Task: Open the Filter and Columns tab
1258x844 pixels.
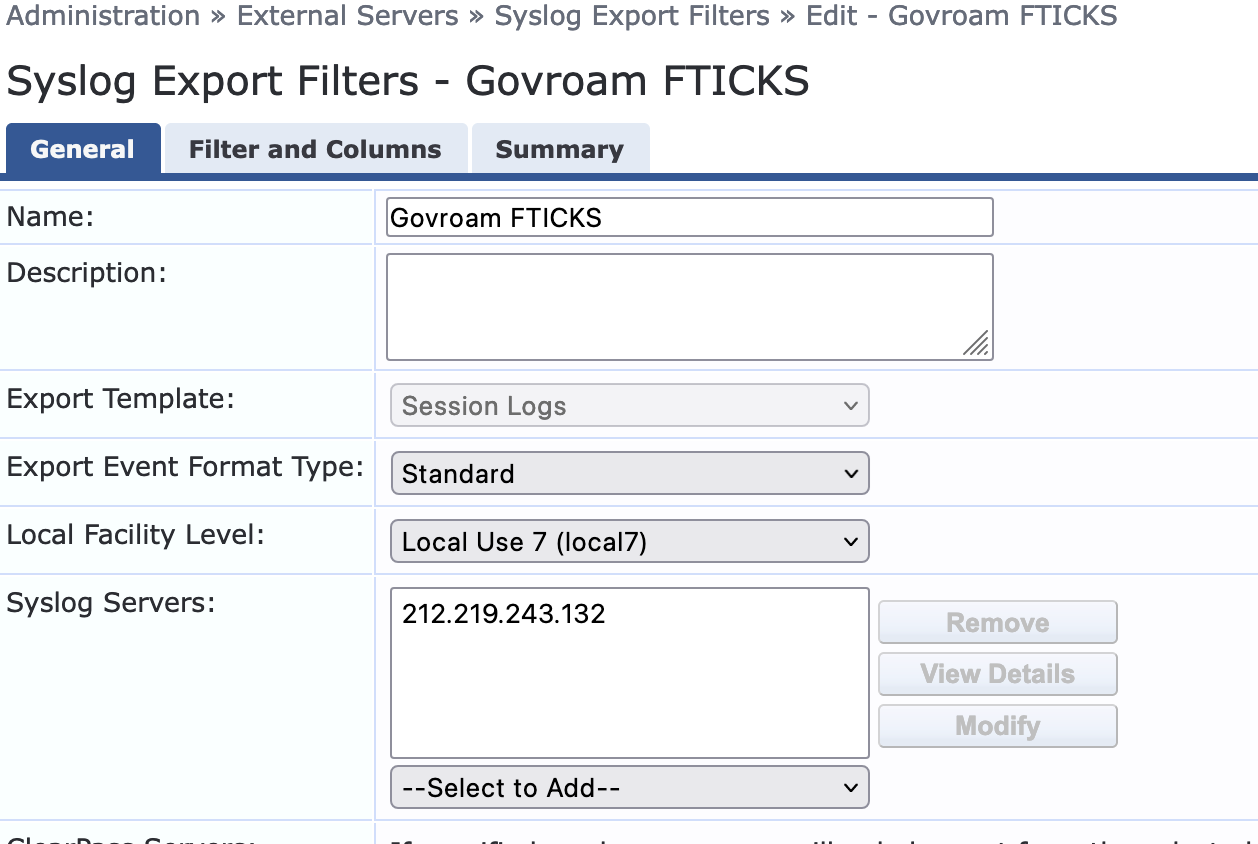Action: pyautogui.click(x=315, y=150)
